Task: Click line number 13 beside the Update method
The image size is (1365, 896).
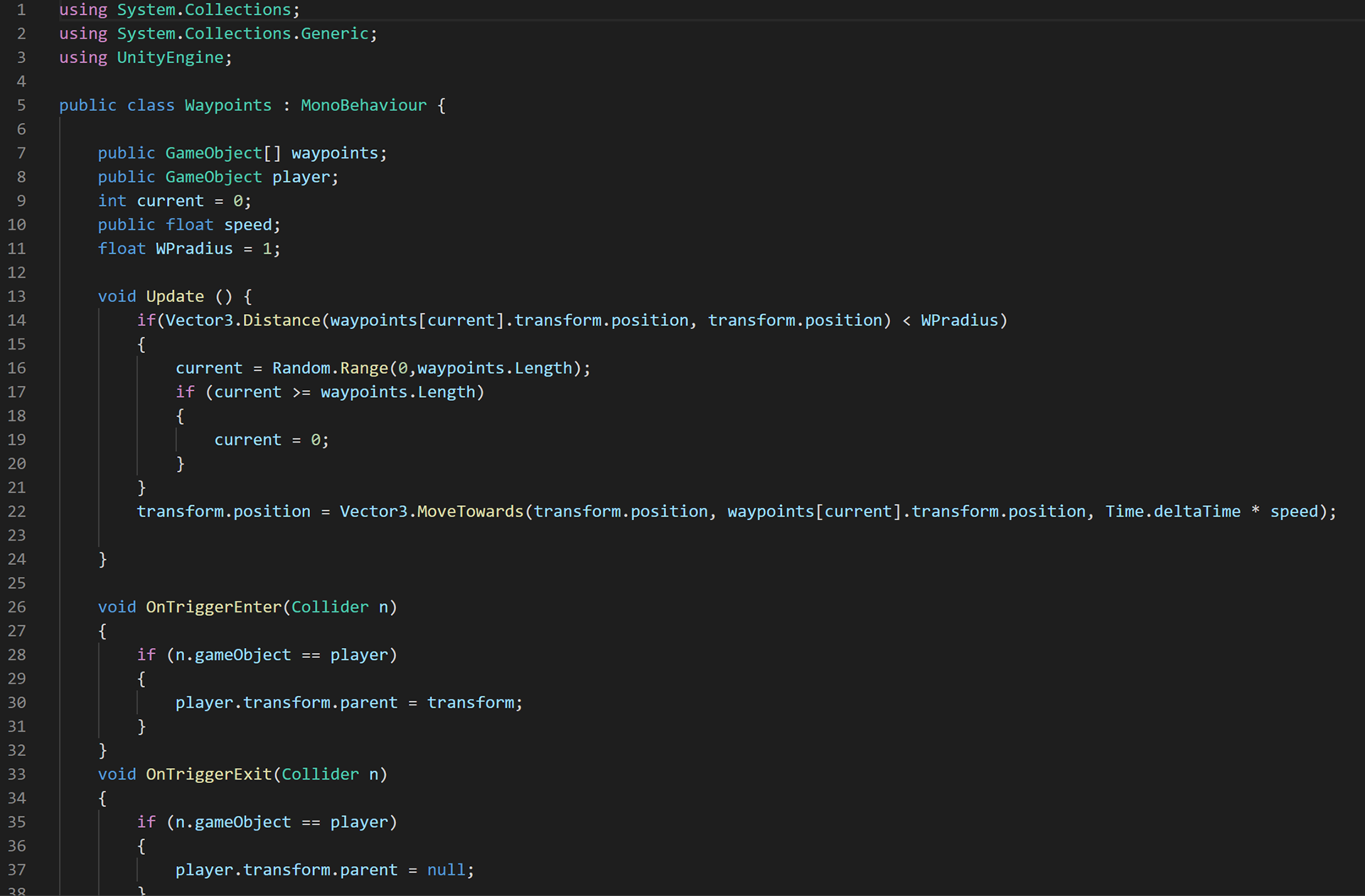Action: 18,296
